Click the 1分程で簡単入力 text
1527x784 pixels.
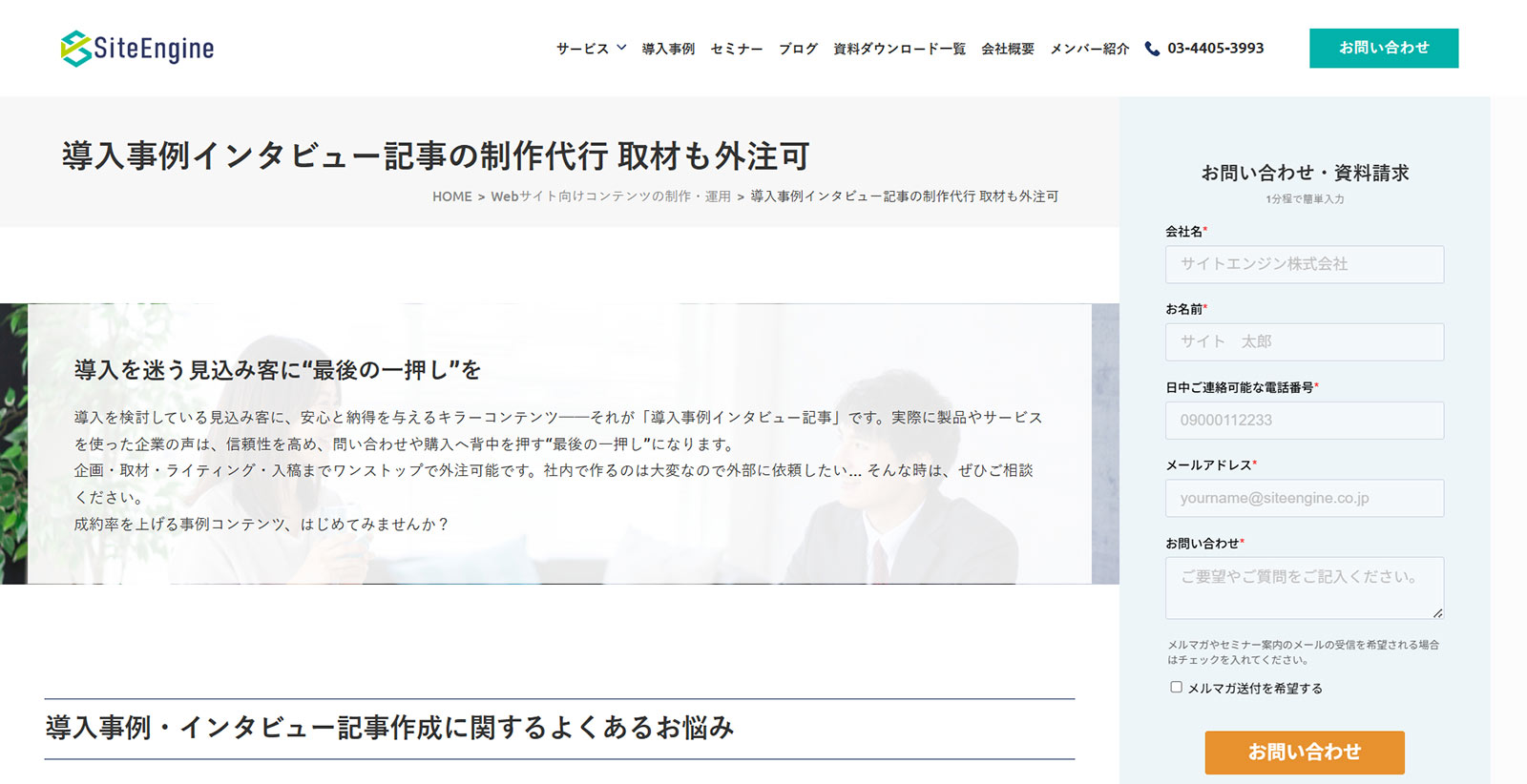(x=1305, y=199)
